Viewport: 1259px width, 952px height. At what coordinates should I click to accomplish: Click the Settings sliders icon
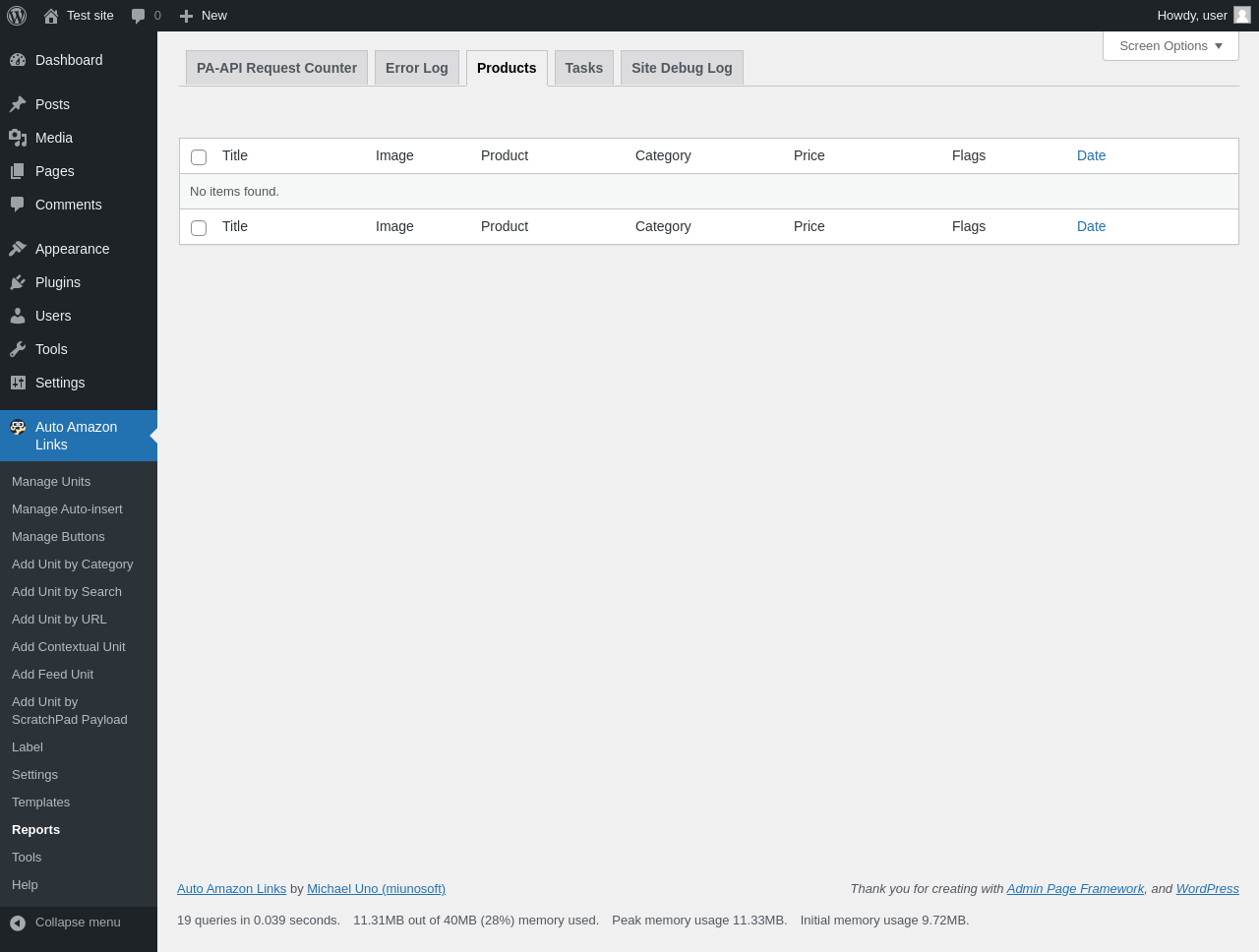tap(18, 383)
